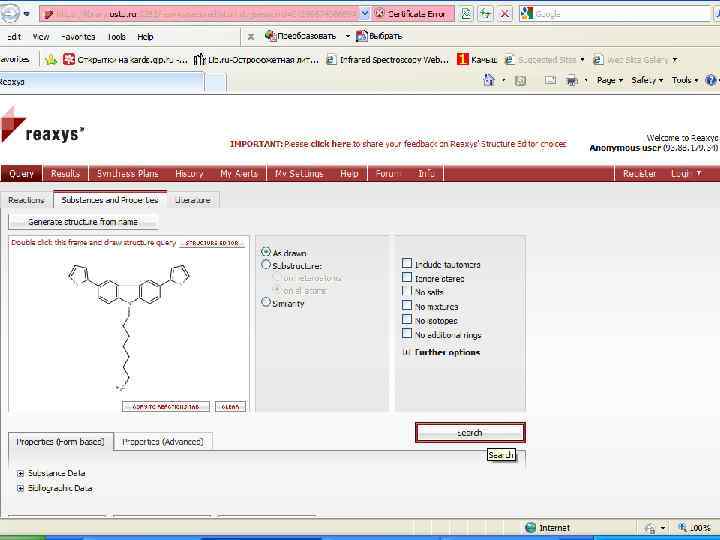Switch to the Reactions tab

[x=26, y=200]
